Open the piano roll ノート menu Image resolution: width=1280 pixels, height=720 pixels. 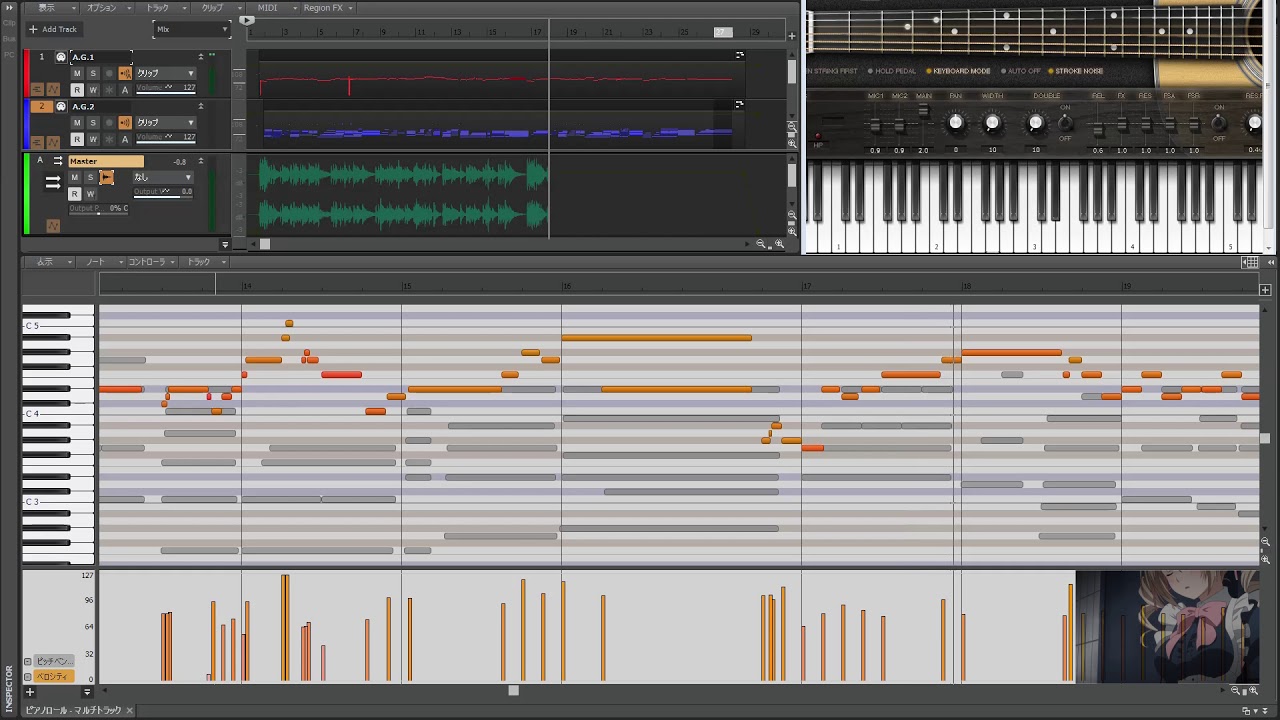pos(95,262)
